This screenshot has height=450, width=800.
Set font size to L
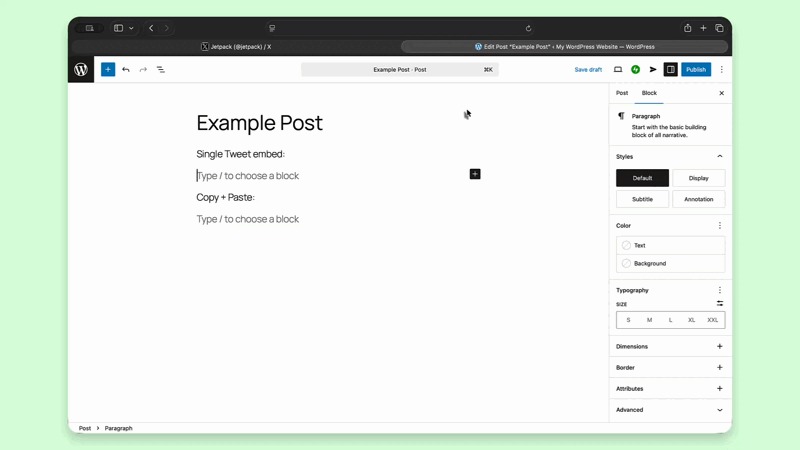tap(670, 320)
